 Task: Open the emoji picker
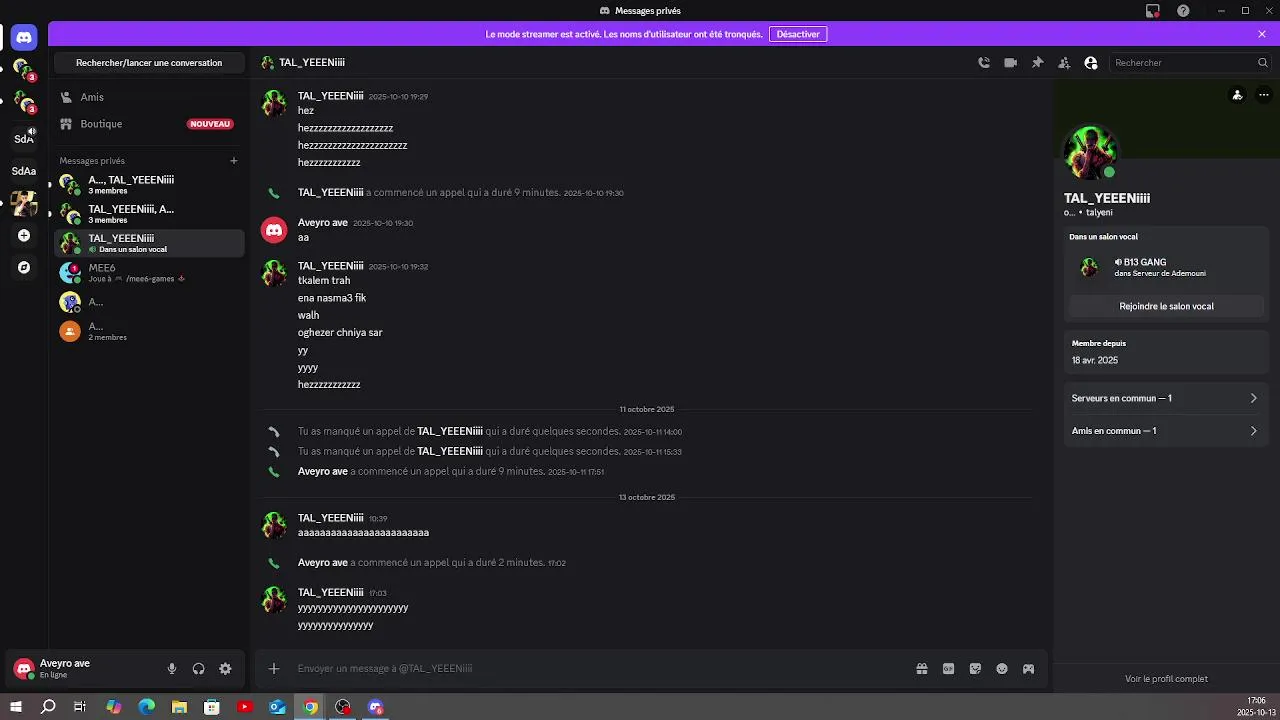[1002, 669]
